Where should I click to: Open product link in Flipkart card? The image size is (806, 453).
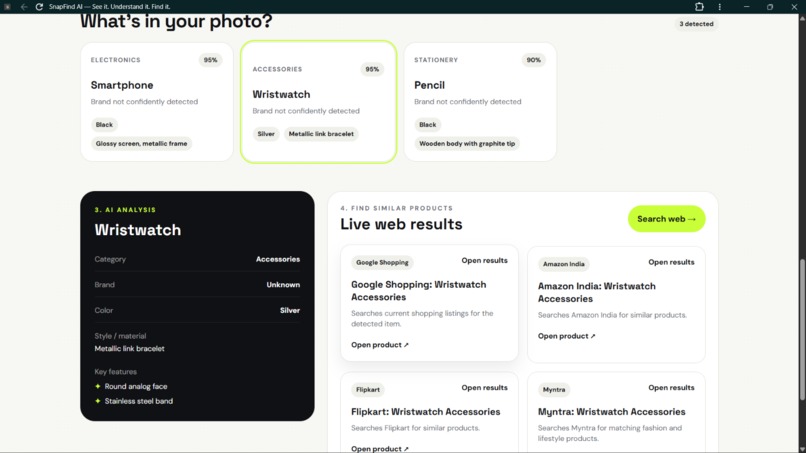[x=380, y=448]
